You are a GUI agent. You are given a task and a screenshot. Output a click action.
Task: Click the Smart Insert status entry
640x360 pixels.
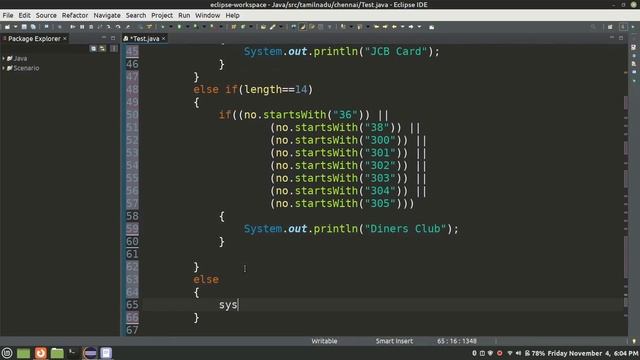(394, 341)
